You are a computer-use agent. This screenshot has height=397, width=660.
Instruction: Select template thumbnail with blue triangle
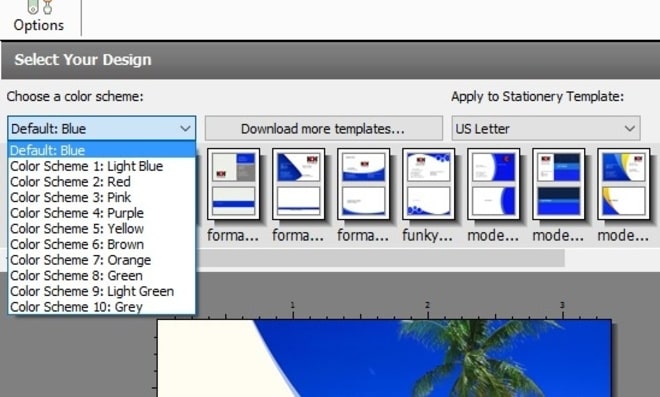(x=298, y=184)
